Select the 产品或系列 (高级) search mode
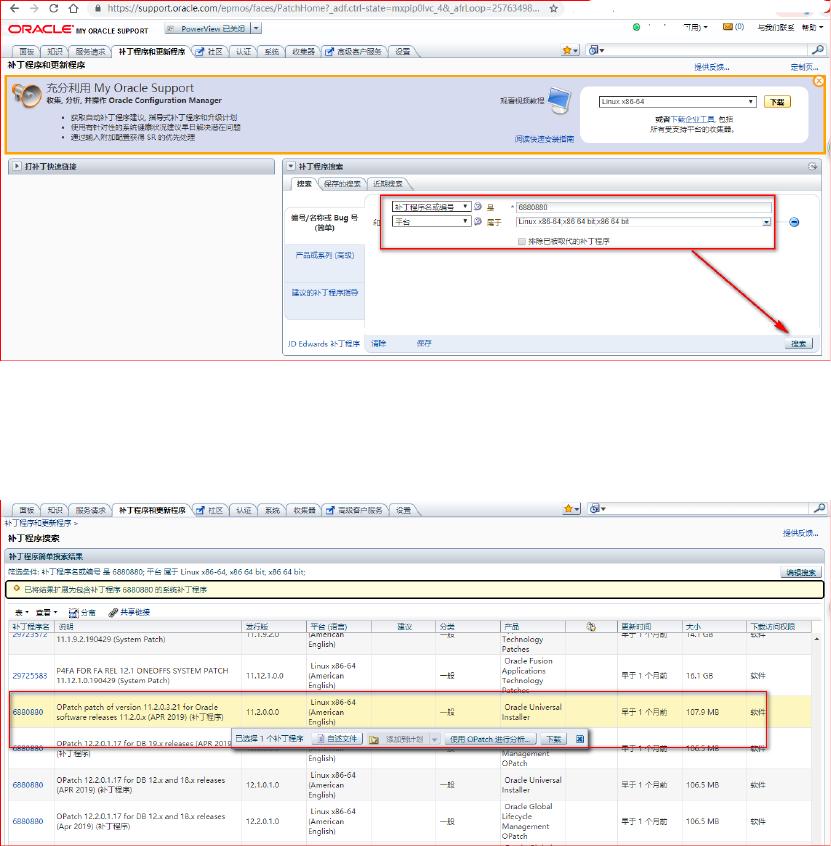The image size is (831, 846). 325,255
